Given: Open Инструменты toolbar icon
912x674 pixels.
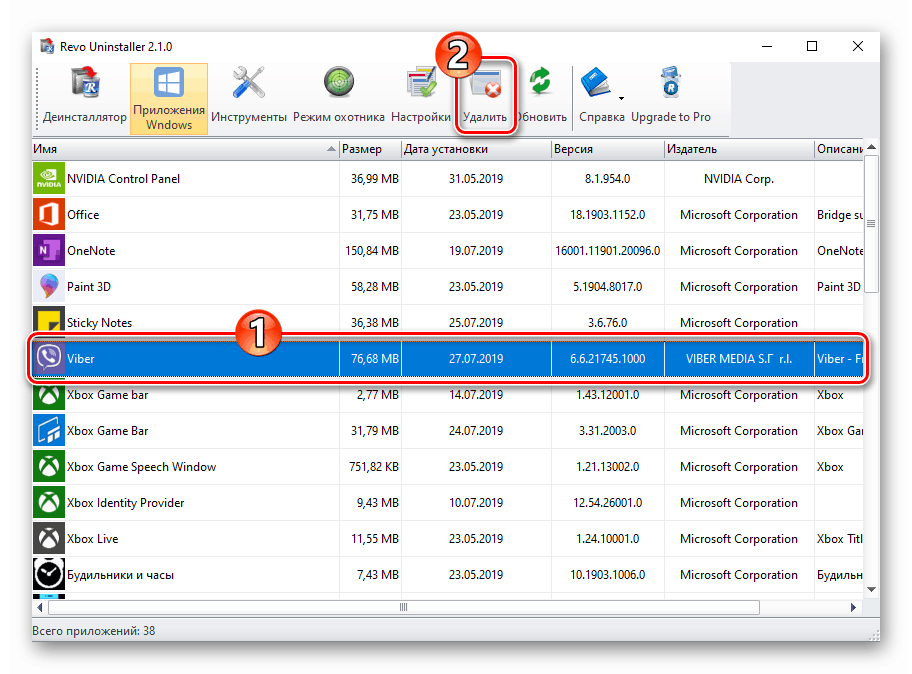Looking at the screenshot, I should pyautogui.click(x=247, y=96).
